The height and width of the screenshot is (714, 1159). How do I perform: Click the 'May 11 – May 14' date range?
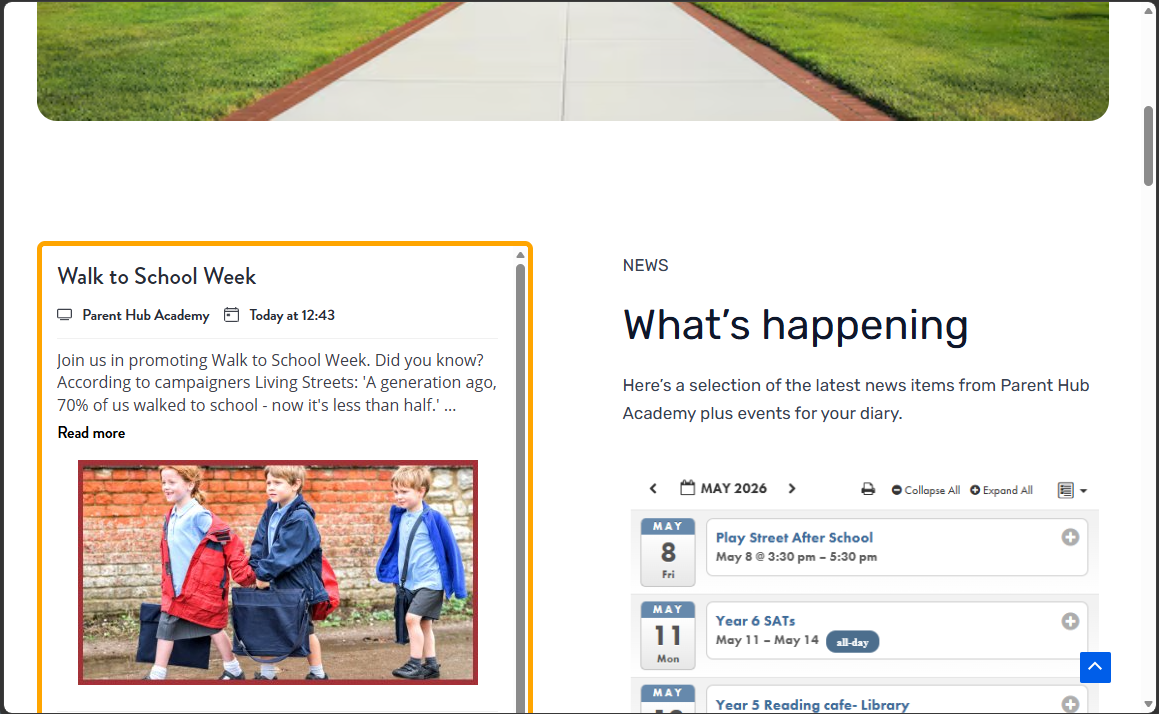click(x=767, y=640)
